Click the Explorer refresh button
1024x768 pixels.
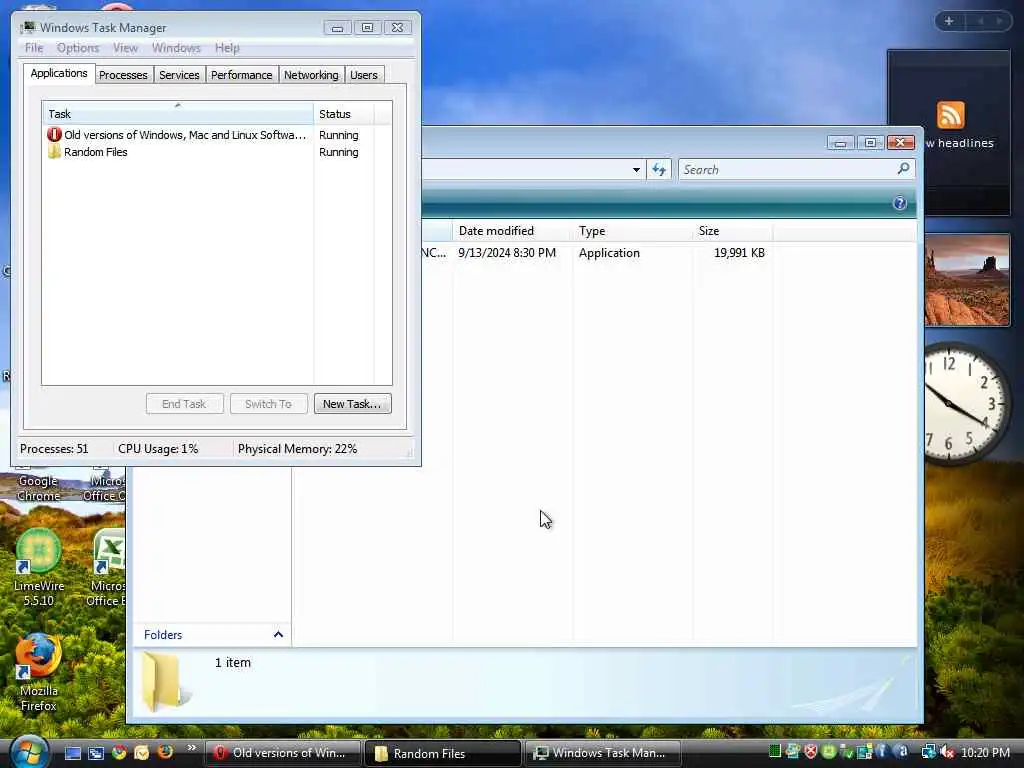(659, 170)
